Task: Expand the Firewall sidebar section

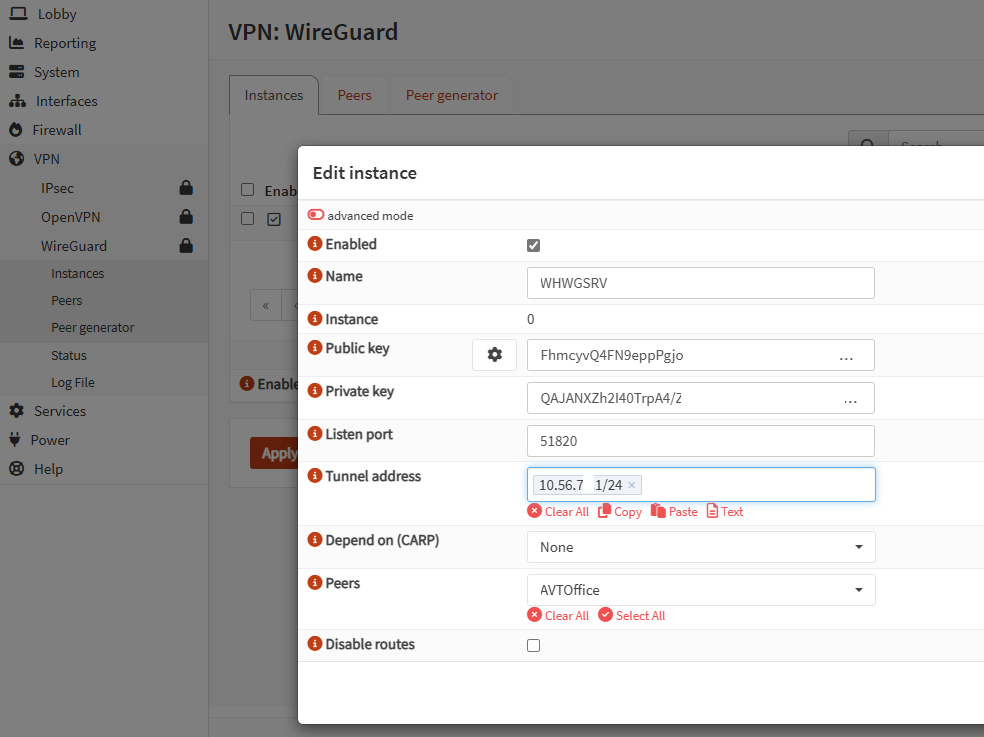Action: (x=104, y=130)
